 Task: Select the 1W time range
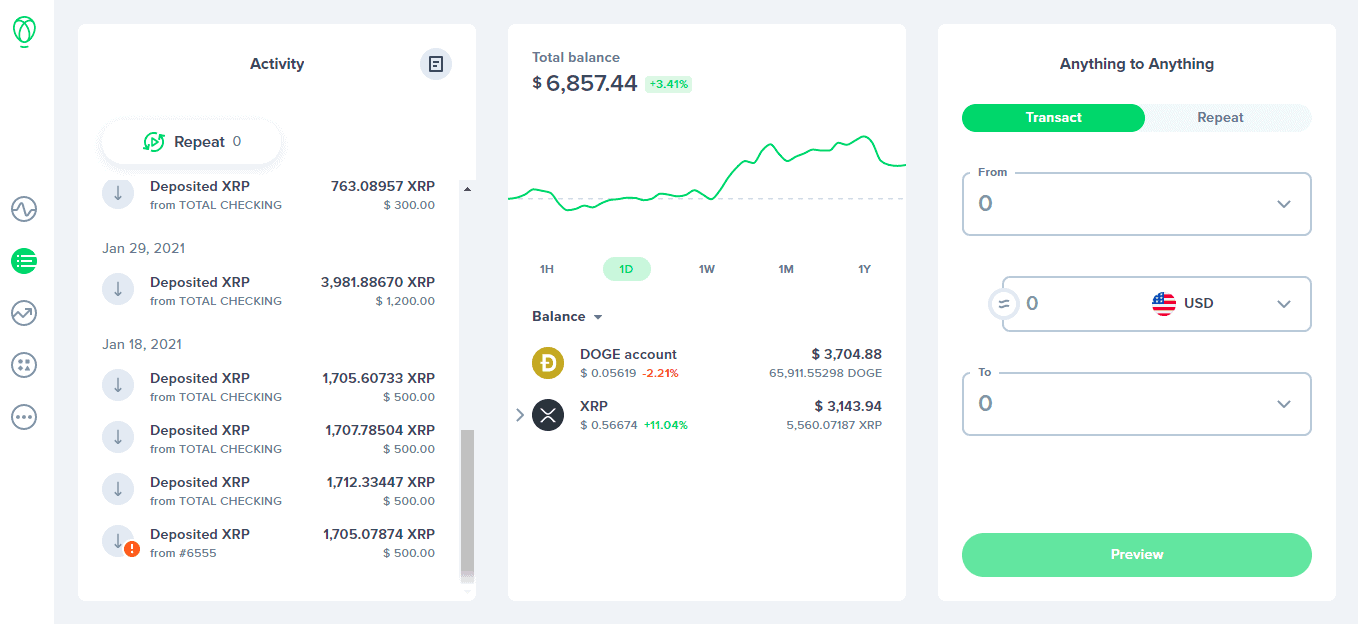(706, 269)
